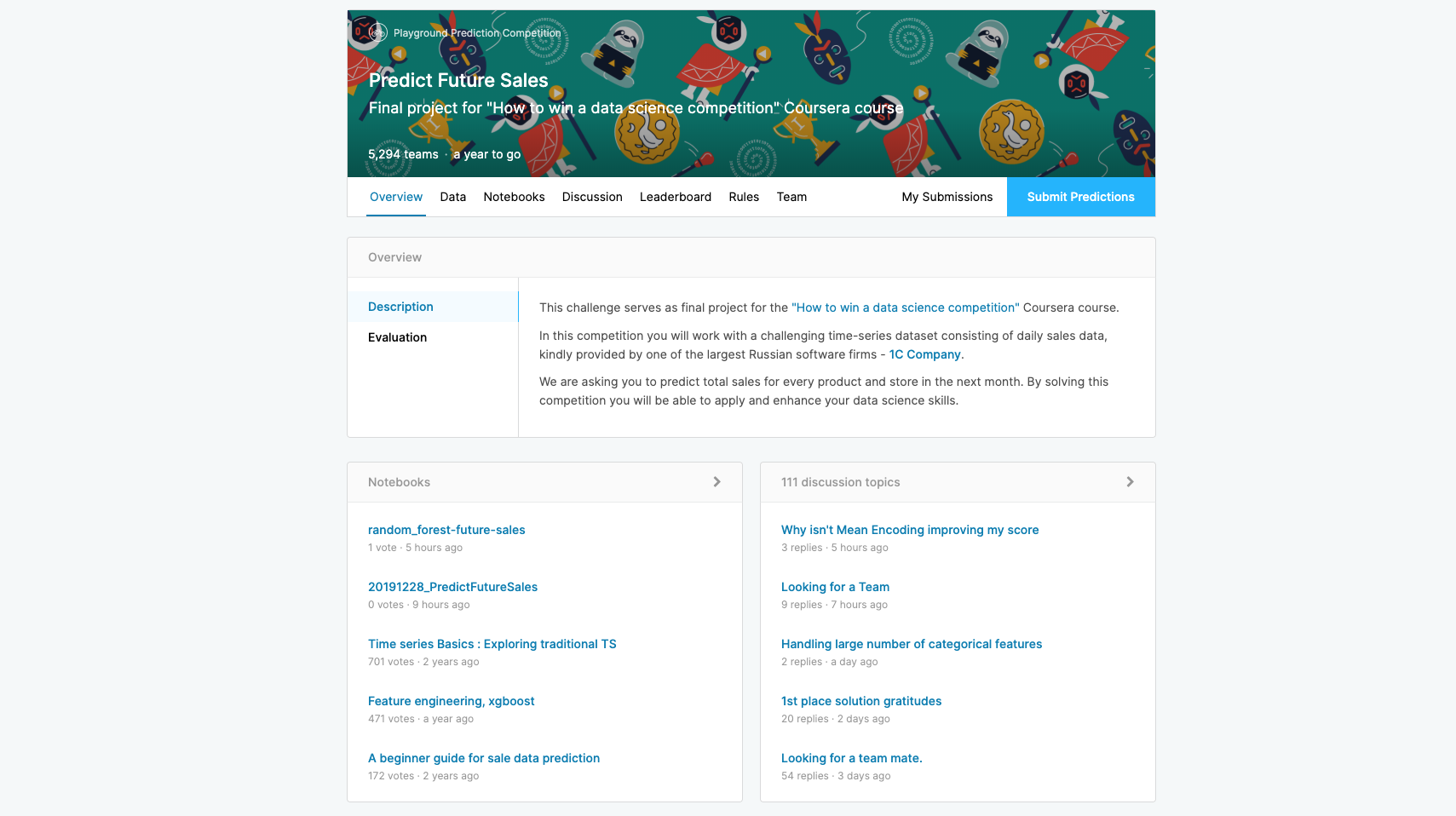Open Mean Encoding discussion topic
The width and height of the screenshot is (1456, 816).
tap(910, 530)
